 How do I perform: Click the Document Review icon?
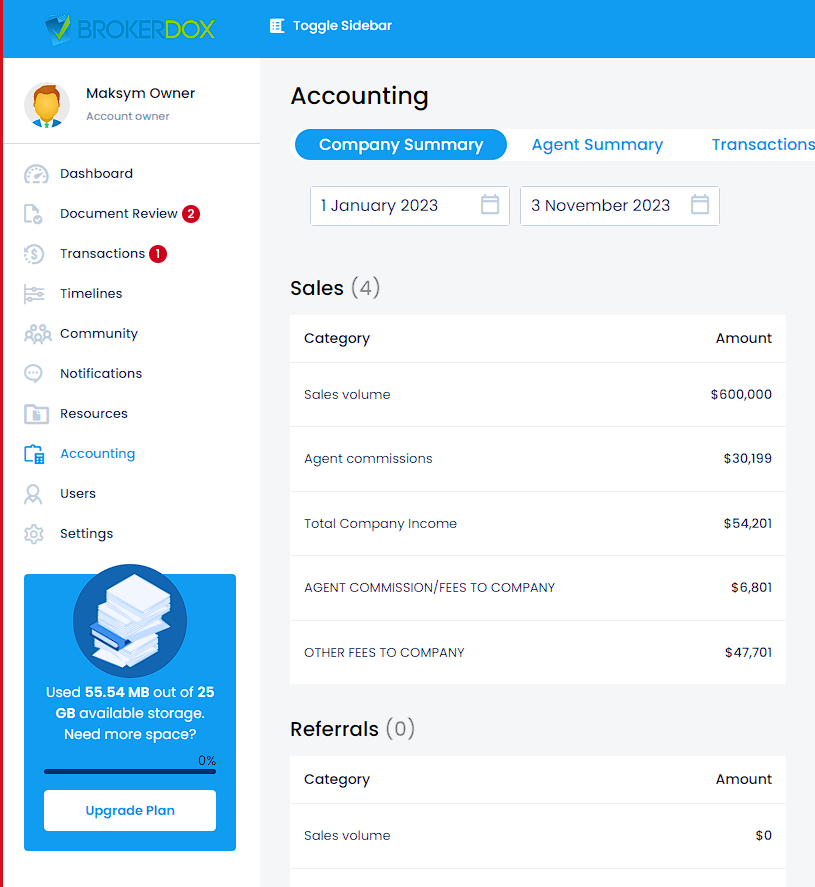[x=34, y=214]
